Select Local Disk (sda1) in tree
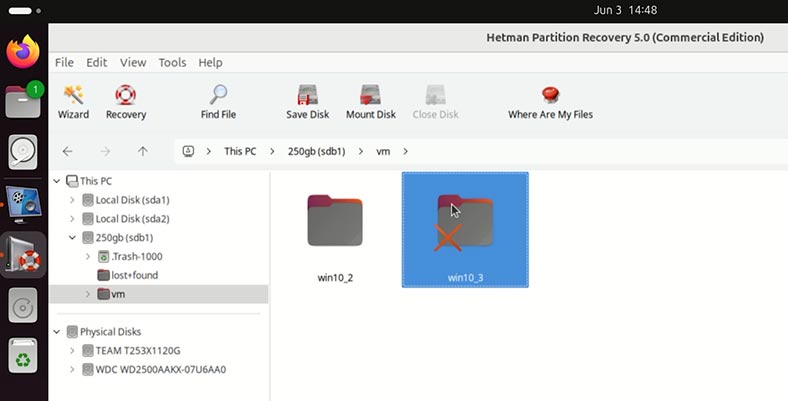 pos(126,200)
